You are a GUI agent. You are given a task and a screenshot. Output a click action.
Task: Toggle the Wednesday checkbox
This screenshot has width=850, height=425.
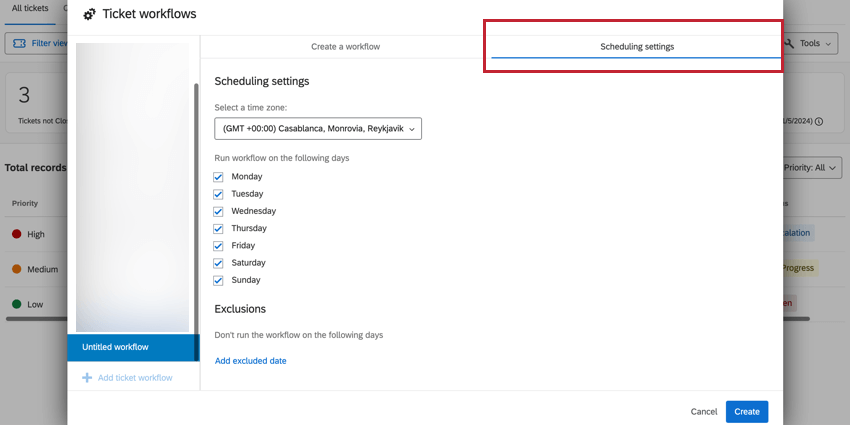pos(219,211)
